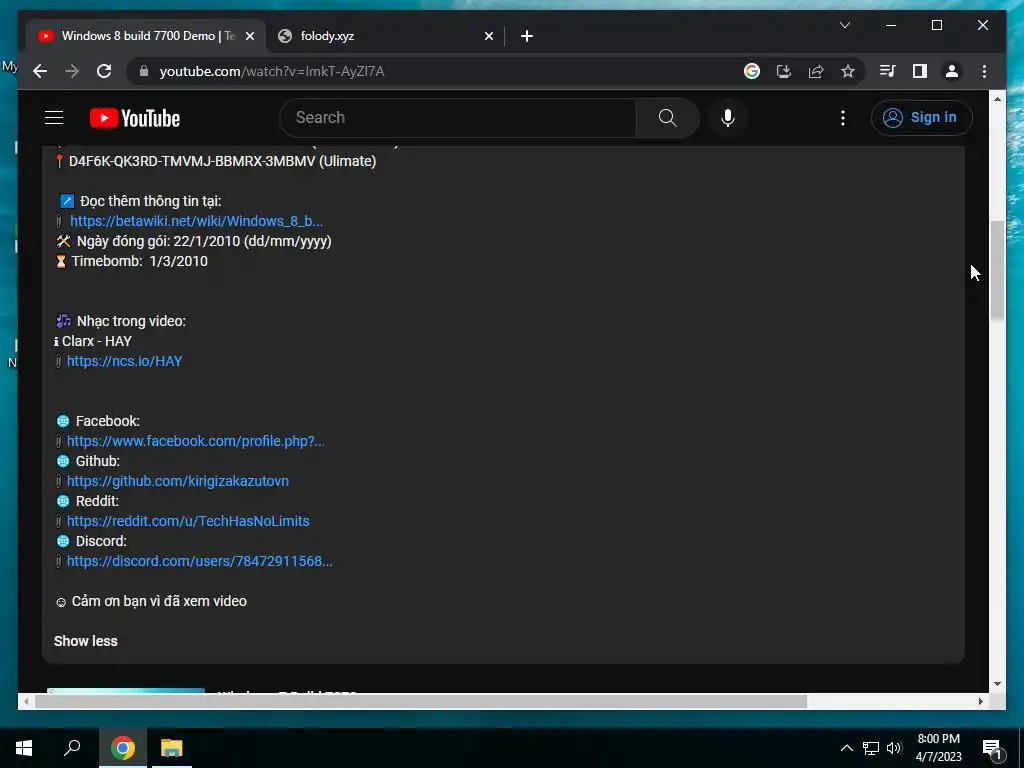Go to YouTube home via logo
Screen dimensions: 1024x768
pos(135,118)
